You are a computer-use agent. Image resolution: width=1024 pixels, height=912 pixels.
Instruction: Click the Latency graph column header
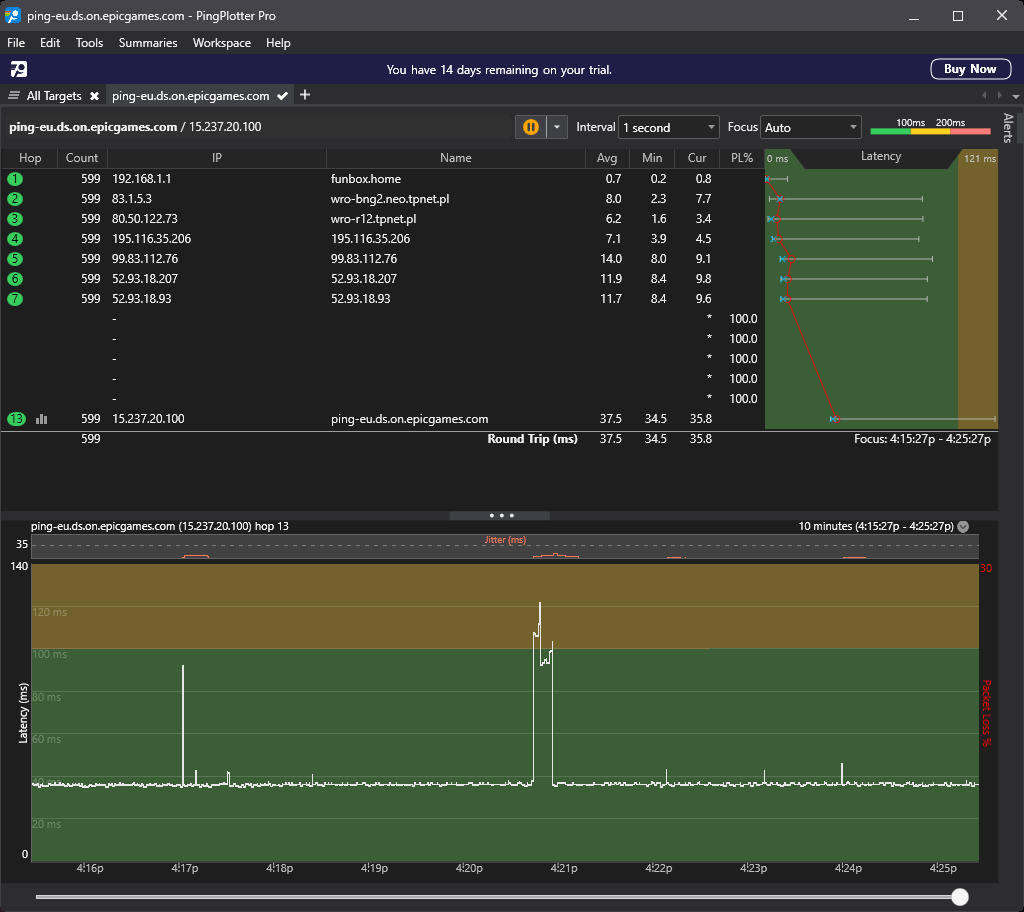tap(881, 157)
